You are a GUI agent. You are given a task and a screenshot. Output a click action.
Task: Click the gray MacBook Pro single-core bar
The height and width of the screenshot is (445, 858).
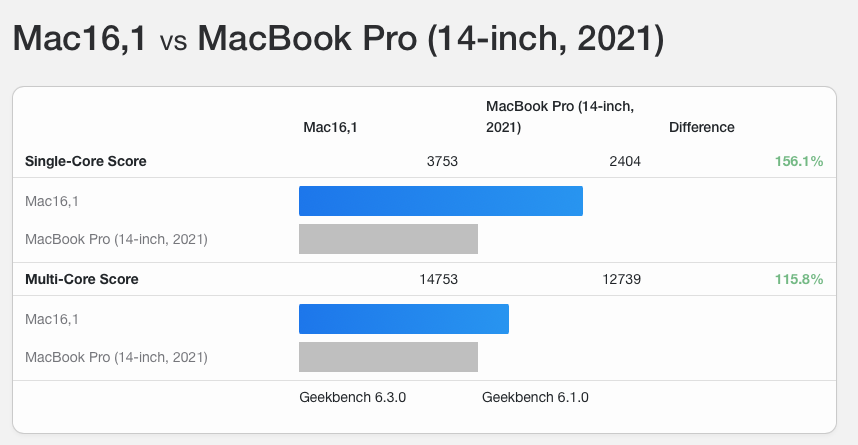[389, 239]
